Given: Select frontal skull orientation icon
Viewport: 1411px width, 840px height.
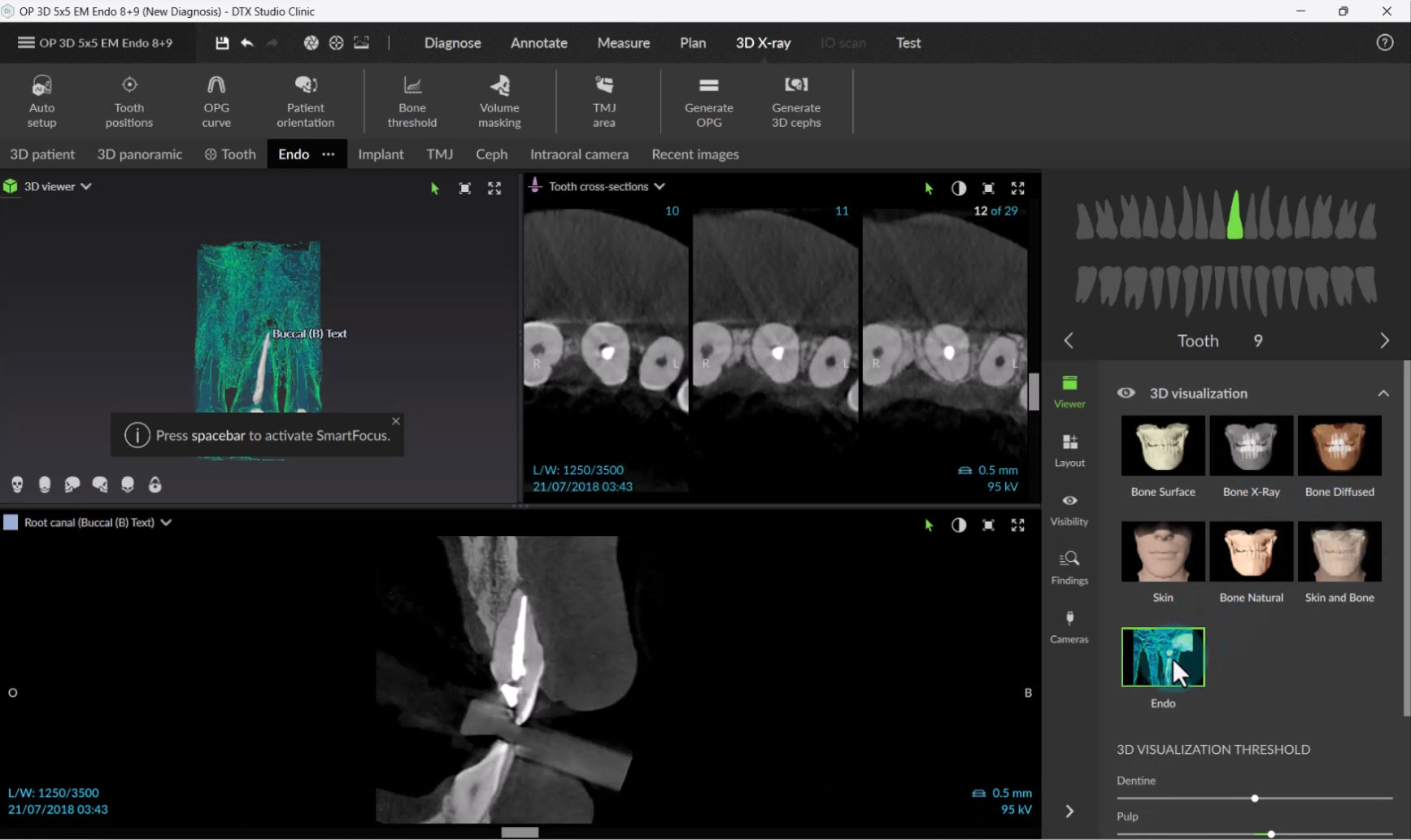Looking at the screenshot, I should [17, 485].
